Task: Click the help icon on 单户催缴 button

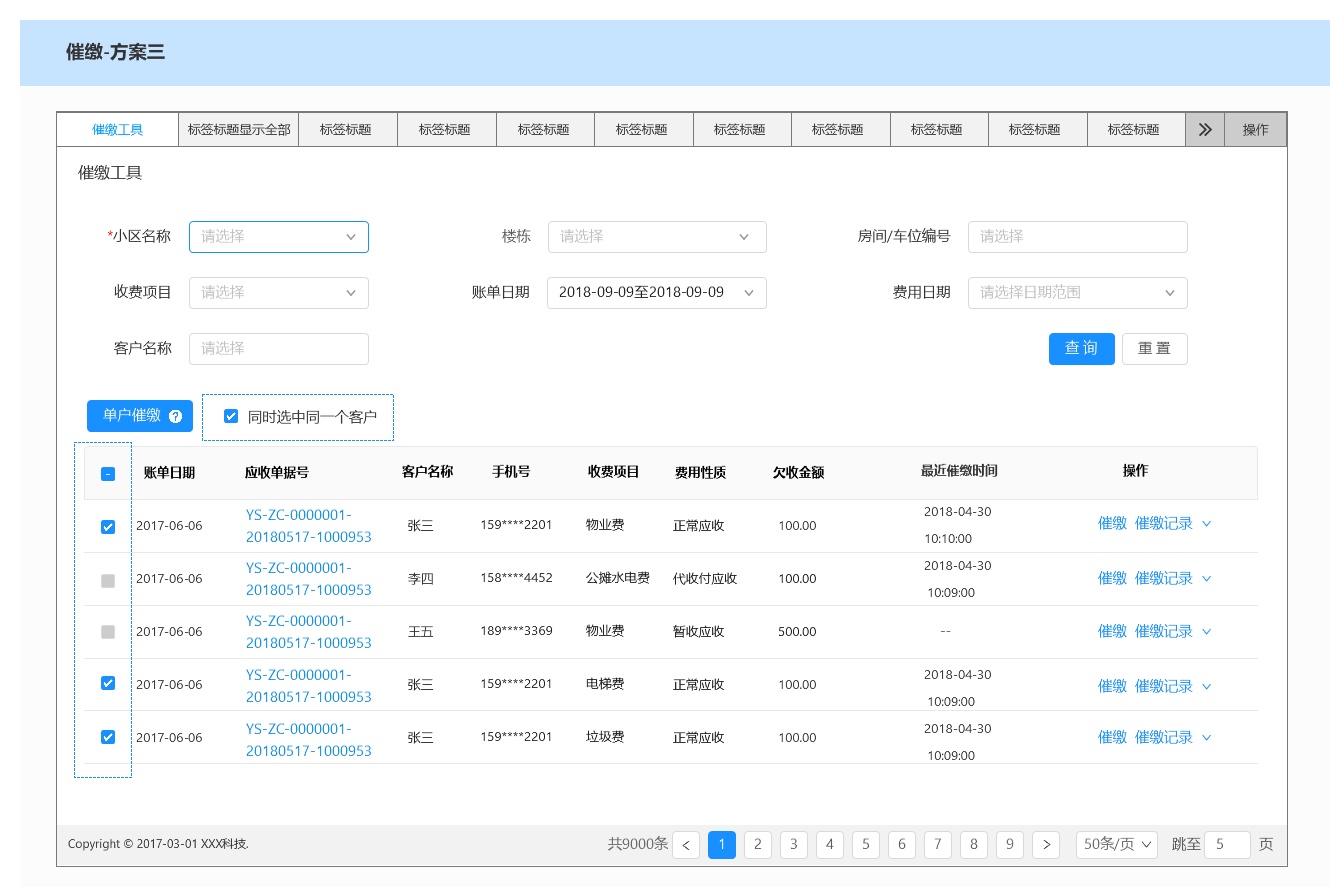Action: tap(176, 416)
